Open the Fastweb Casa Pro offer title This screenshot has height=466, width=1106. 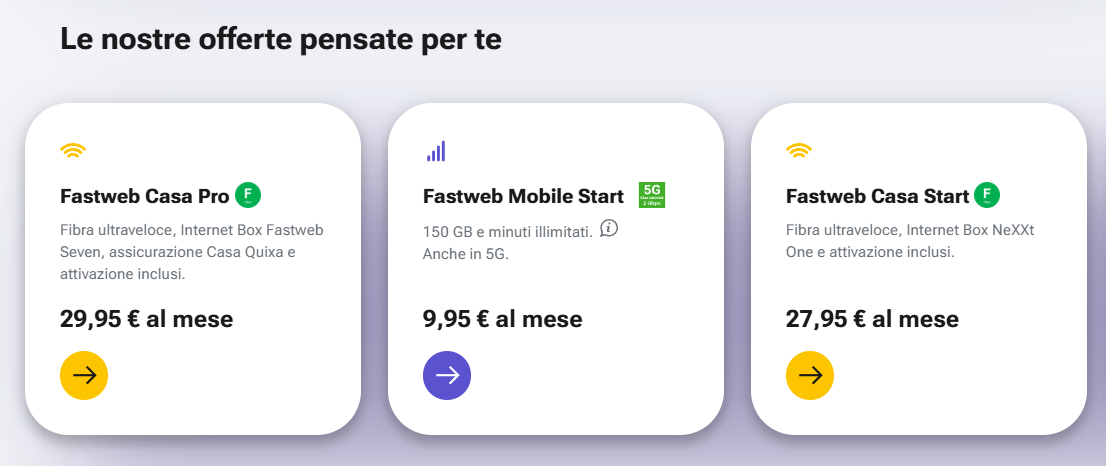[x=144, y=196]
